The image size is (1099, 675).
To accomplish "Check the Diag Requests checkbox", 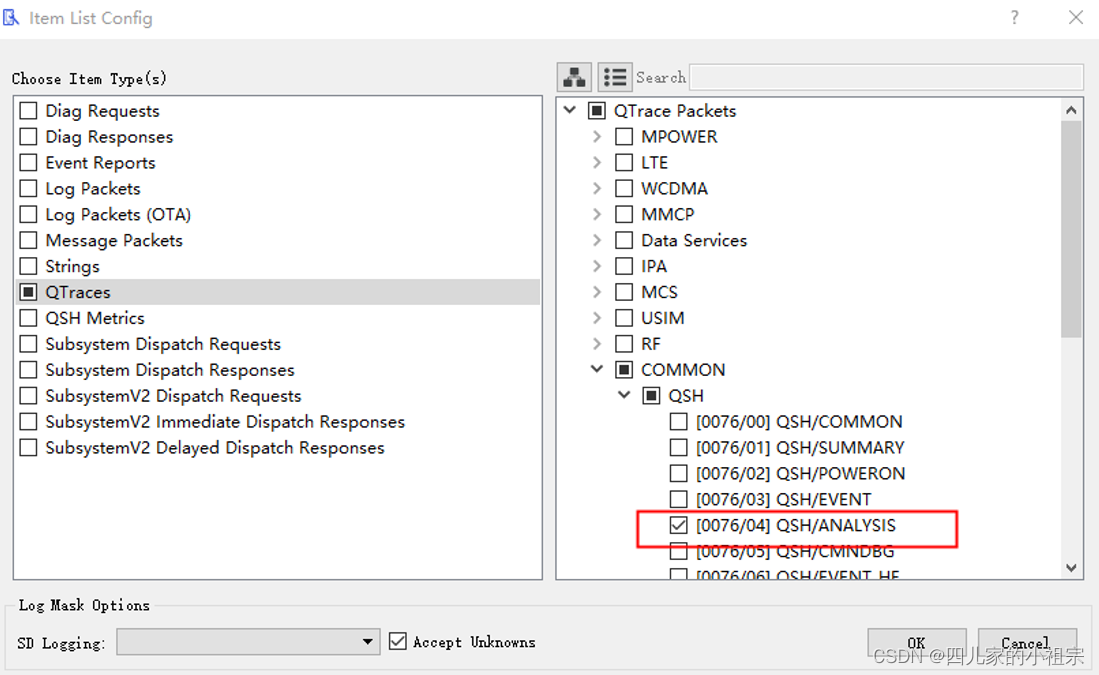I will point(29,111).
